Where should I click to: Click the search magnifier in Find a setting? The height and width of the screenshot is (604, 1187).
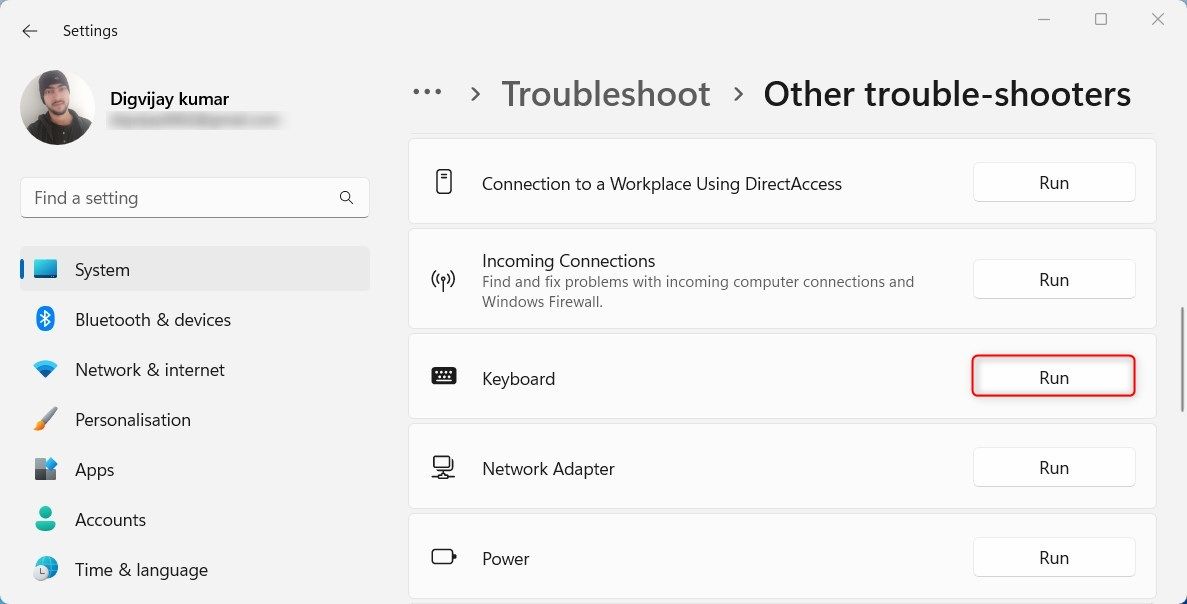pos(346,198)
